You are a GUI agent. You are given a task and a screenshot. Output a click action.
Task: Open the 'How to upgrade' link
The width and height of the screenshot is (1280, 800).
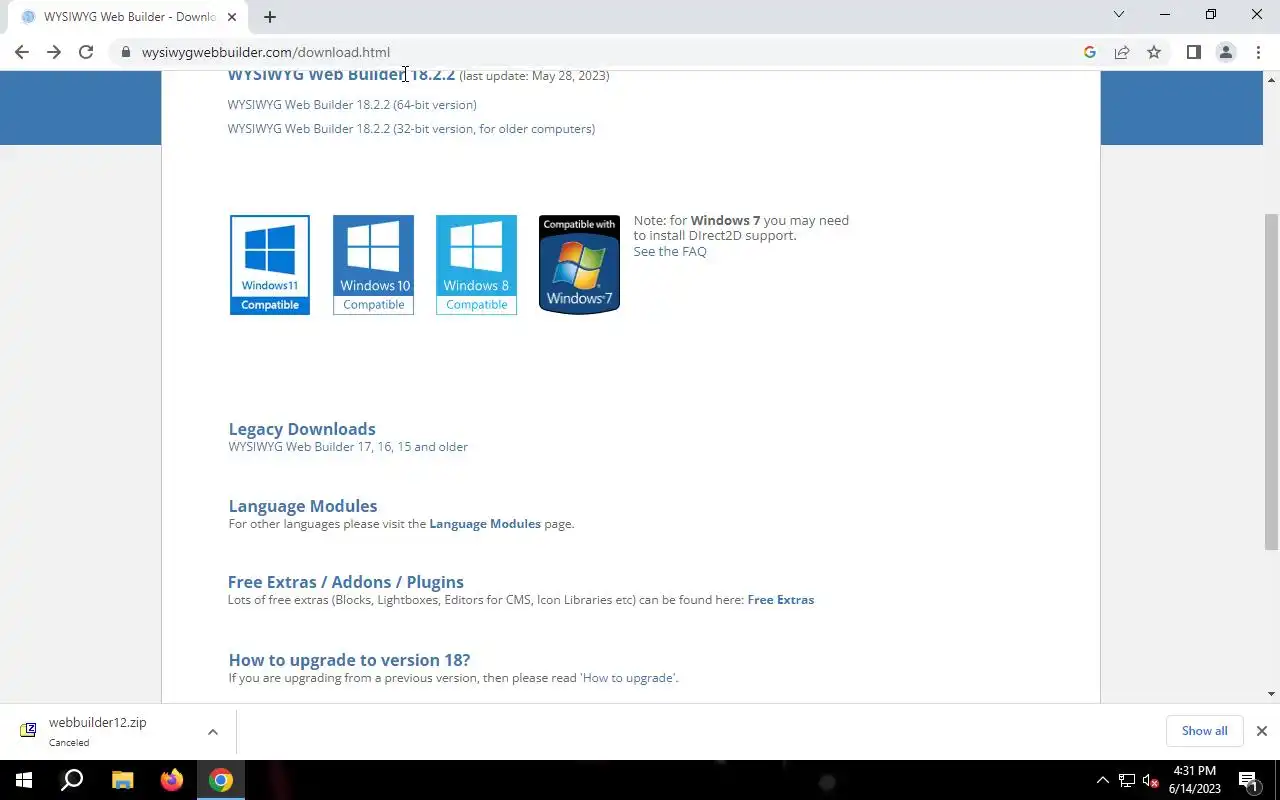pos(628,678)
